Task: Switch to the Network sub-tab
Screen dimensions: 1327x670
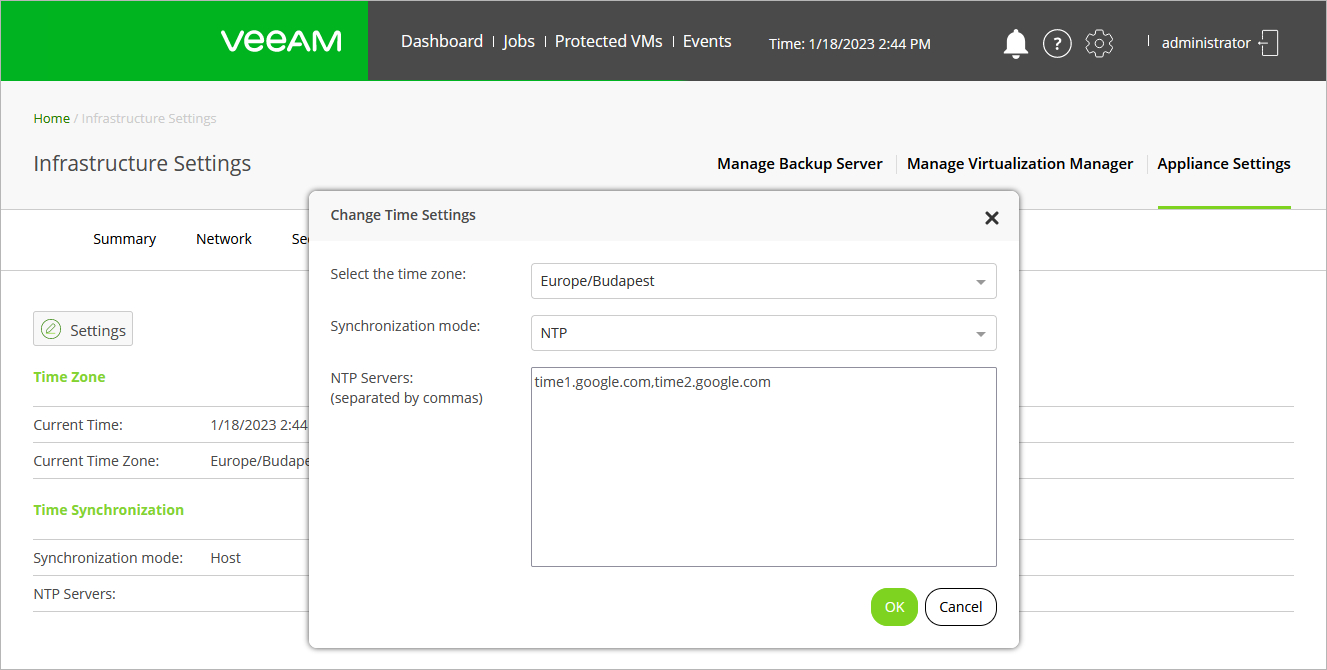Action: tap(224, 239)
